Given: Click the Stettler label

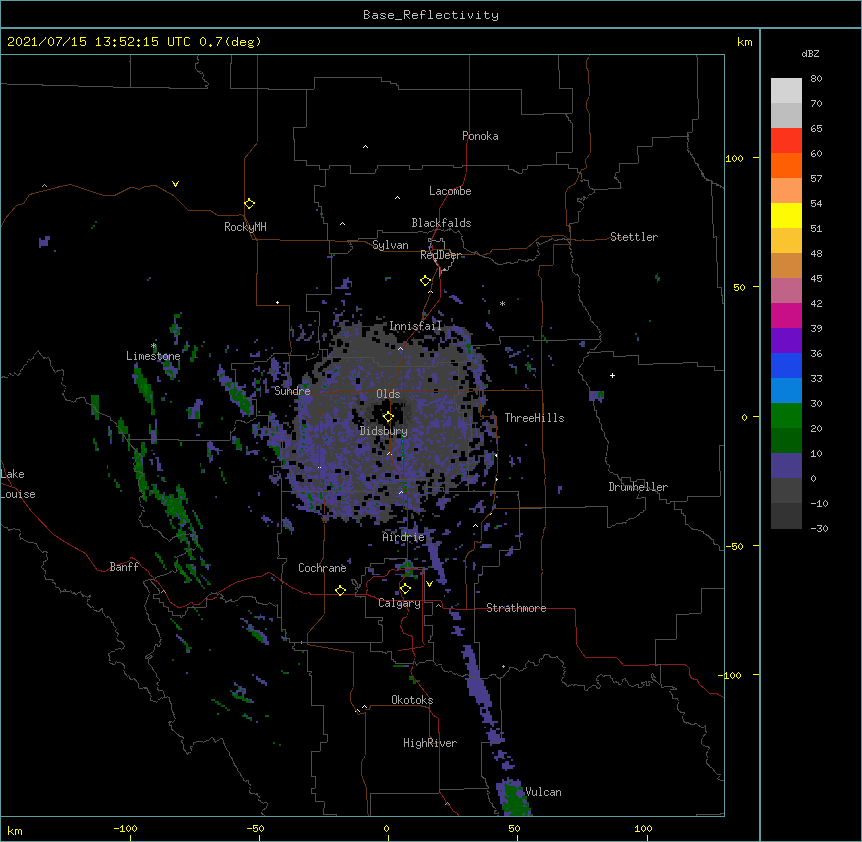Looking at the screenshot, I should [x=634, y=237].
